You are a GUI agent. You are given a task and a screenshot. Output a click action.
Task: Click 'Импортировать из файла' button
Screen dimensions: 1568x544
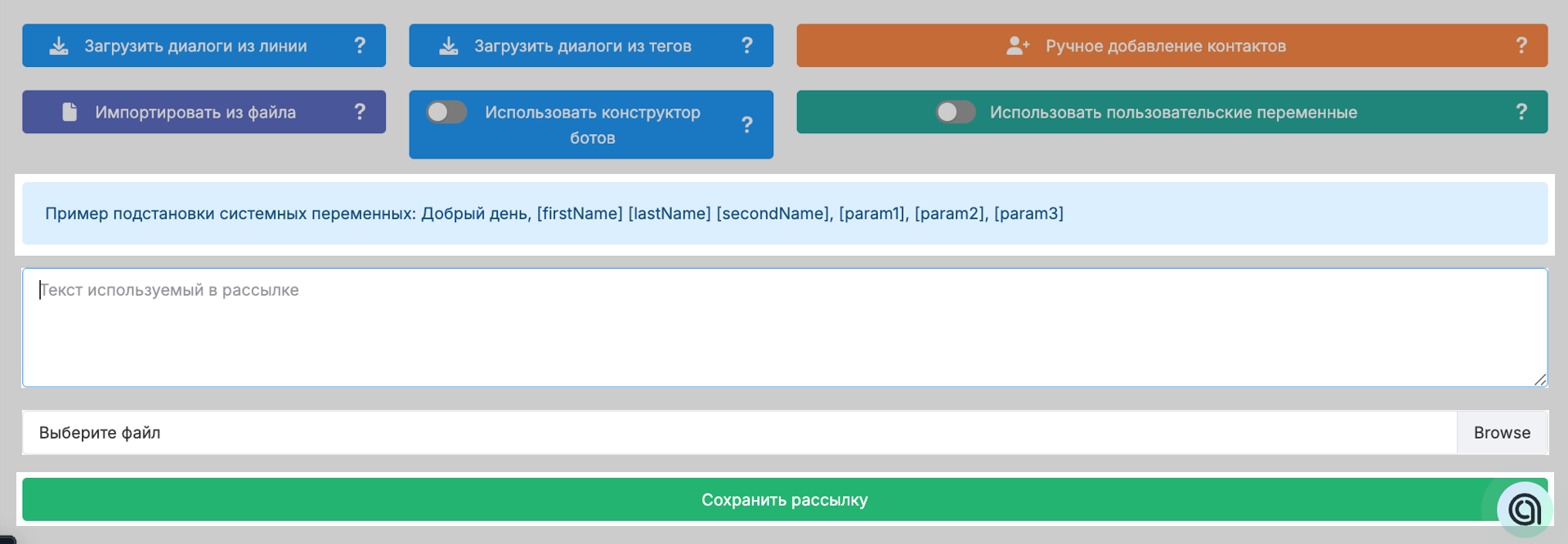point(195,112)
